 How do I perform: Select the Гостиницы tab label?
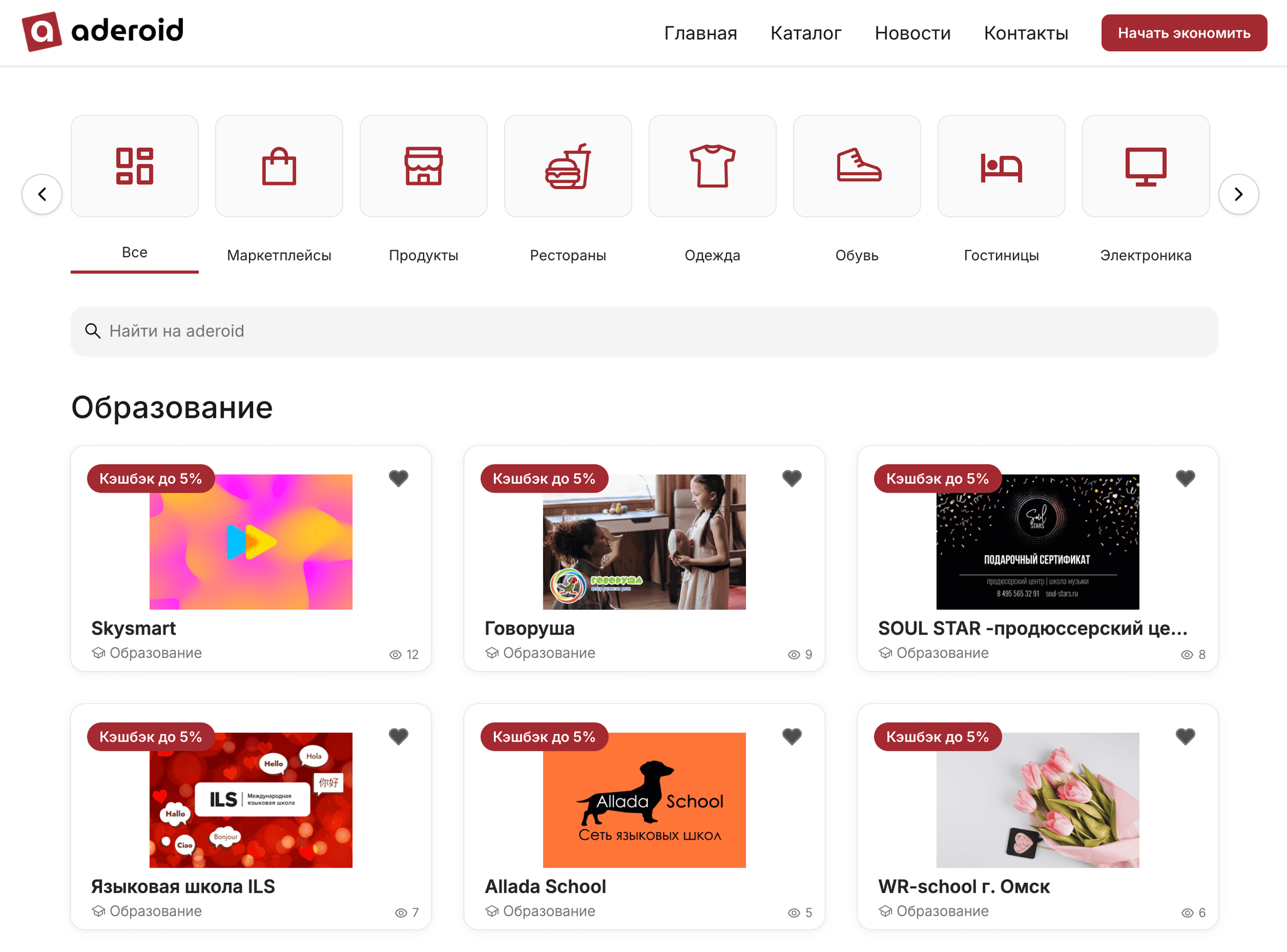pos(1002,255)
